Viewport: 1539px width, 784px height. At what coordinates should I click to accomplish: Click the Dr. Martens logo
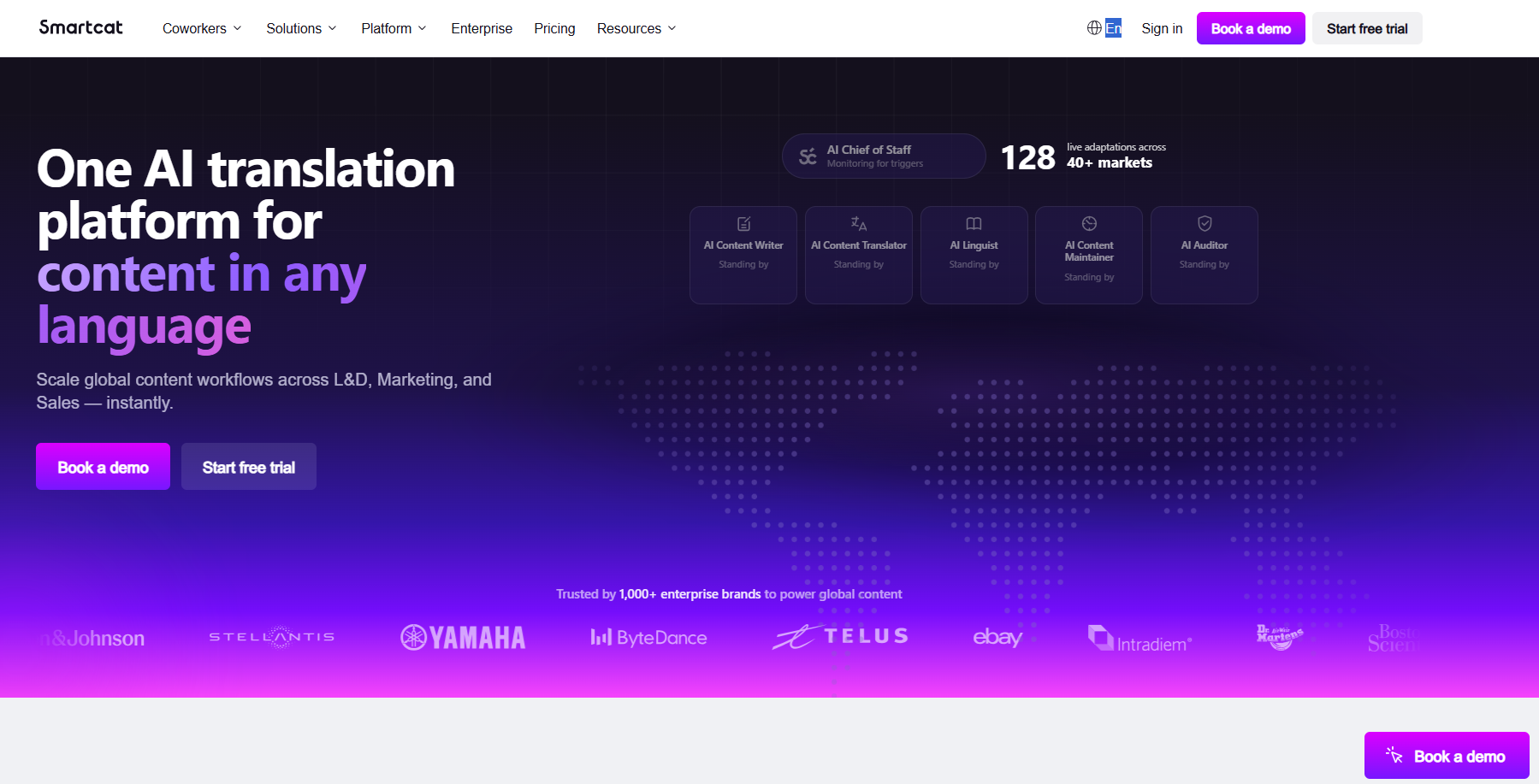point(1280,637)
